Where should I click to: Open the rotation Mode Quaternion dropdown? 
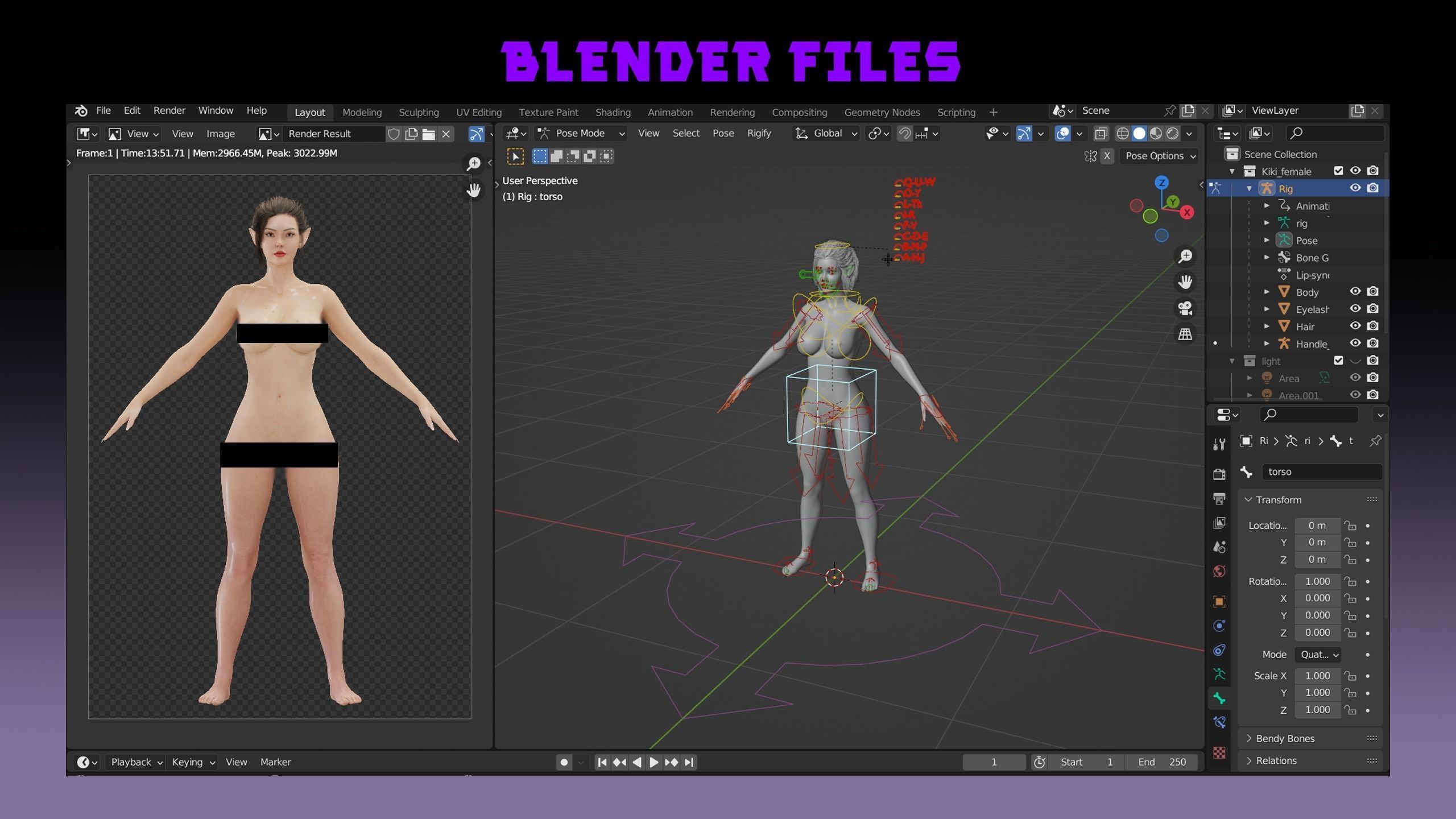click(x=1318, y=655)
